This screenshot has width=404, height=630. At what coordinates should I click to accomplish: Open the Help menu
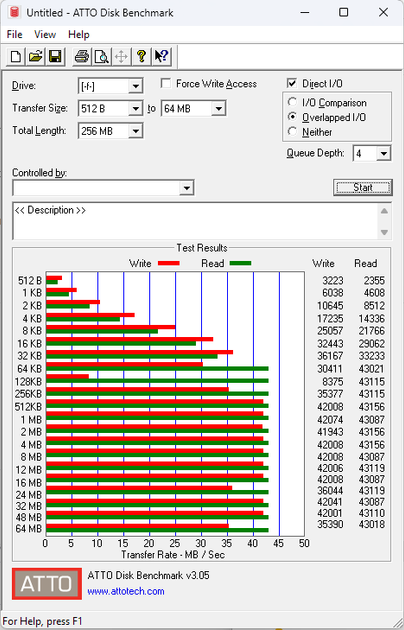[79, 35]
